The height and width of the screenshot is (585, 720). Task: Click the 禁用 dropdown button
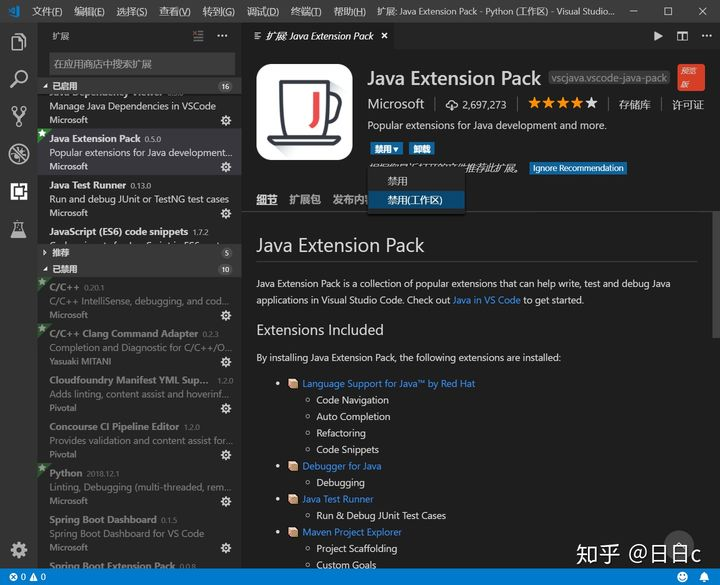point(386,149)
